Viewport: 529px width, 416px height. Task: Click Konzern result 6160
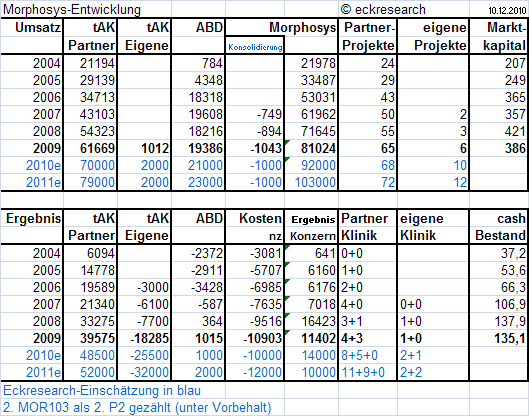point(322,270)
